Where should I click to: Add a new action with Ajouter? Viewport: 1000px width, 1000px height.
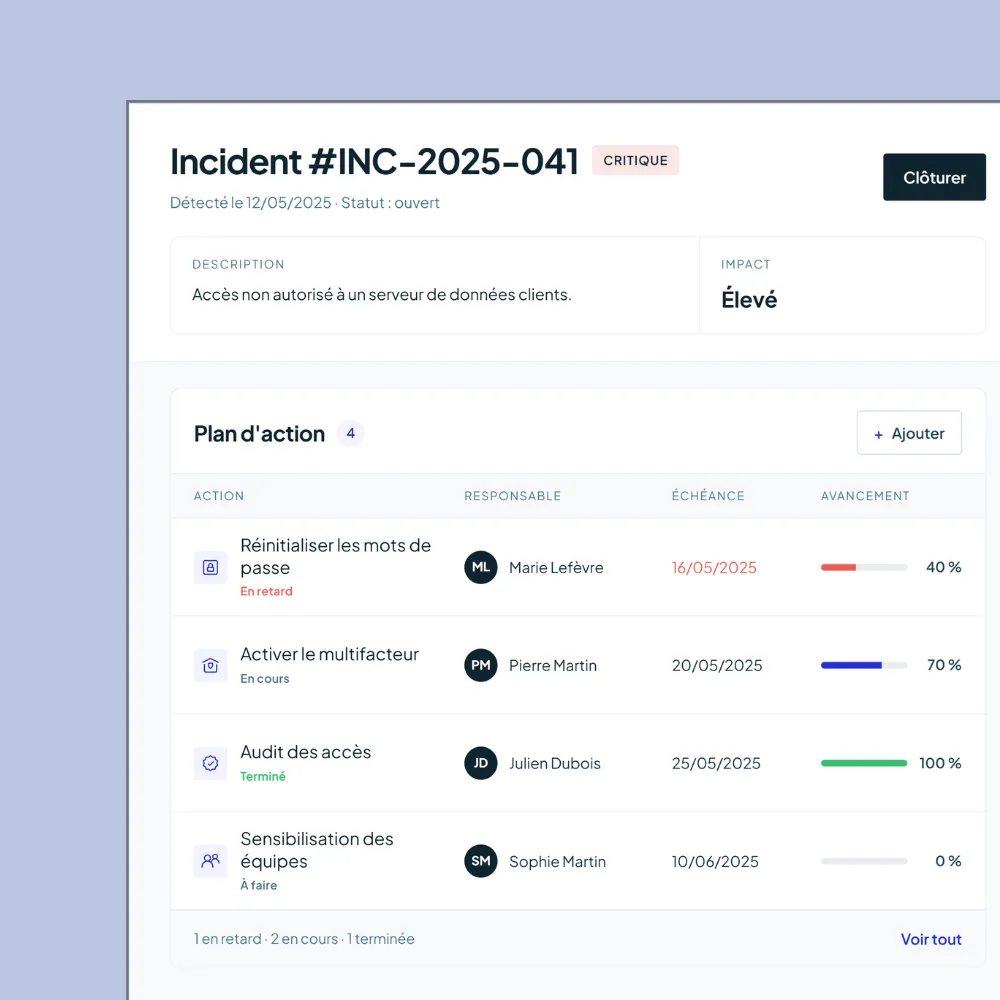pos(909,433)
